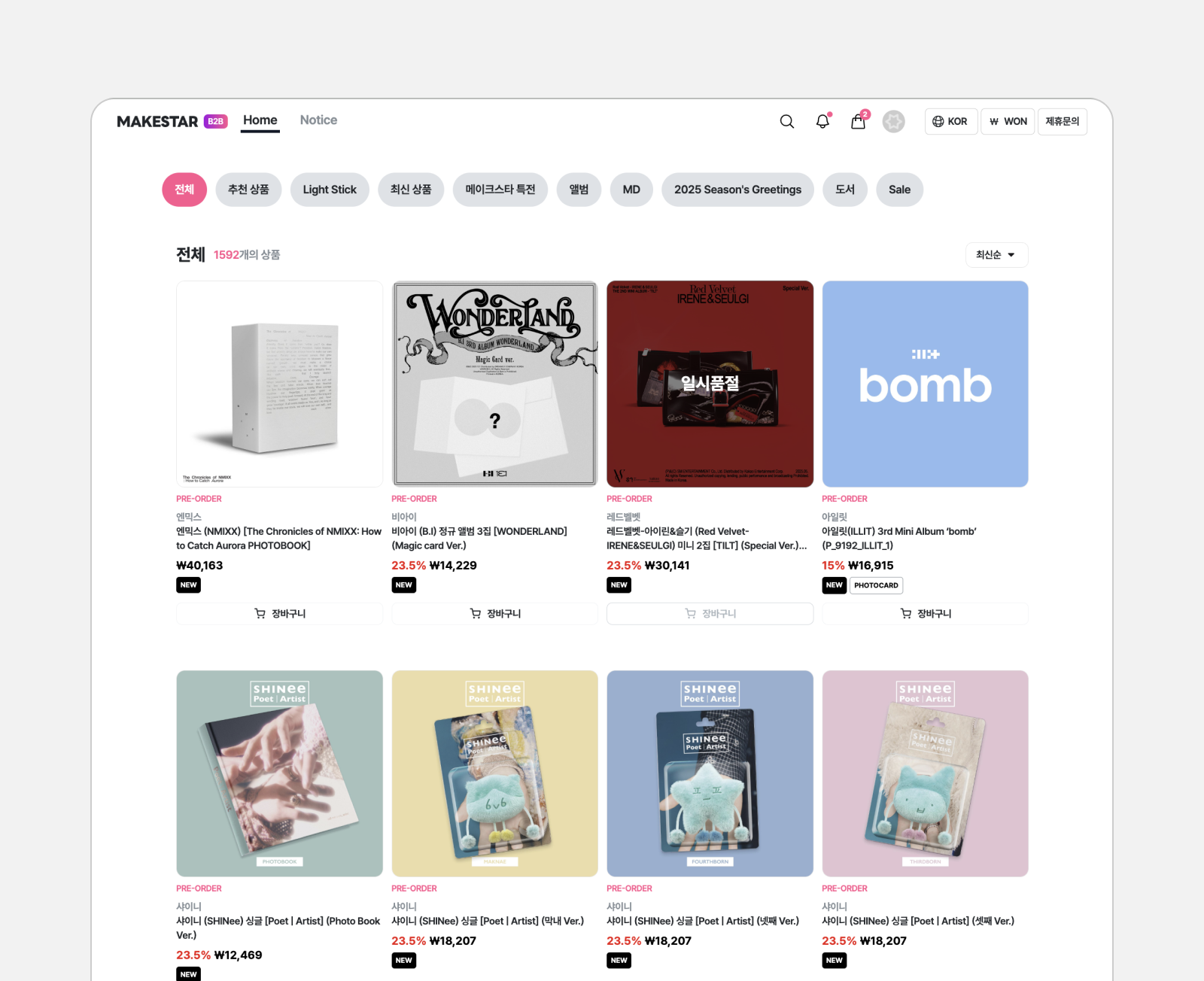Open the SHINee Photo Book version thumbnail

pyautogui.click(x=279, y=773)
